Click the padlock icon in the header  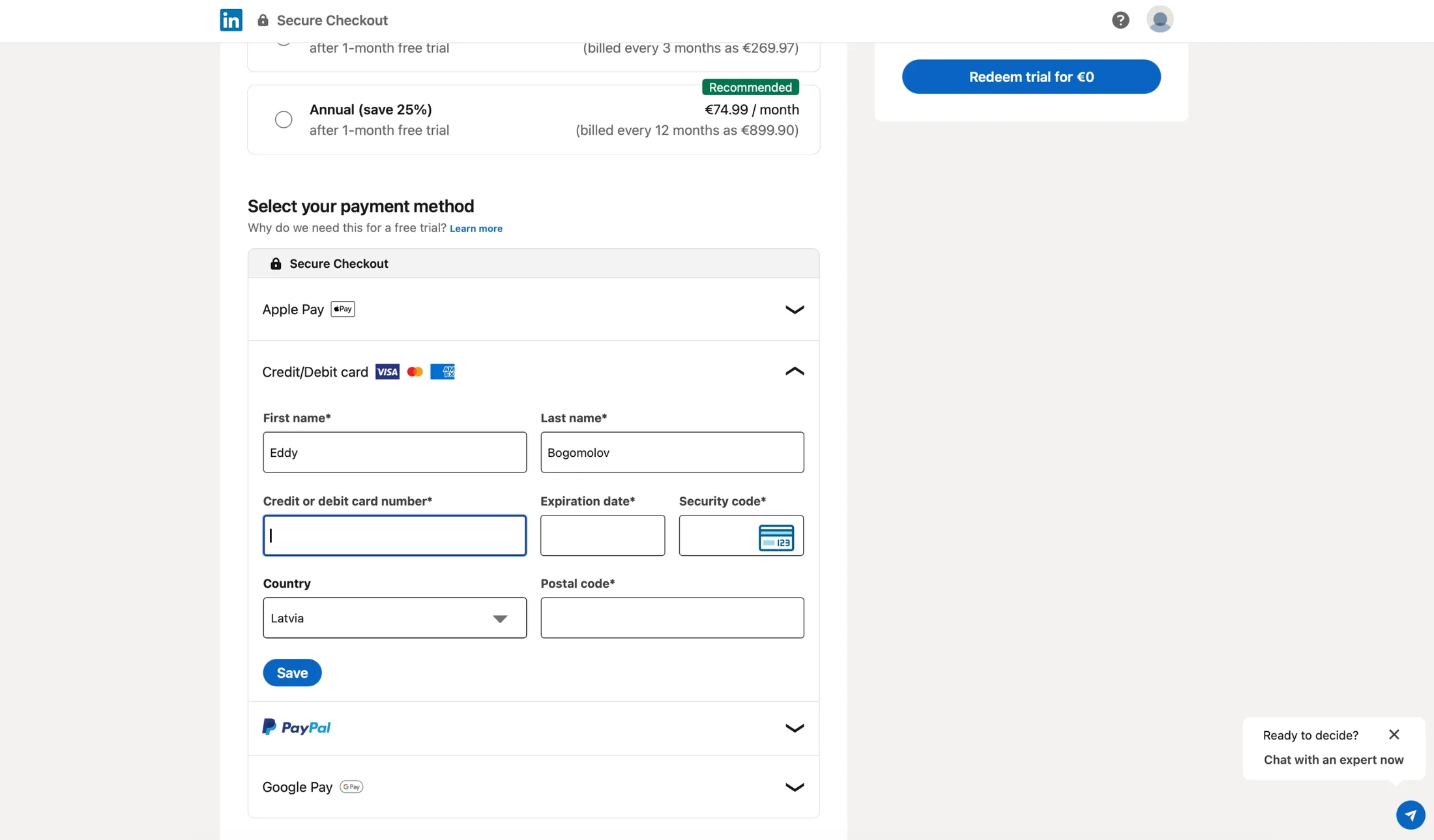(x=263, y=20)
